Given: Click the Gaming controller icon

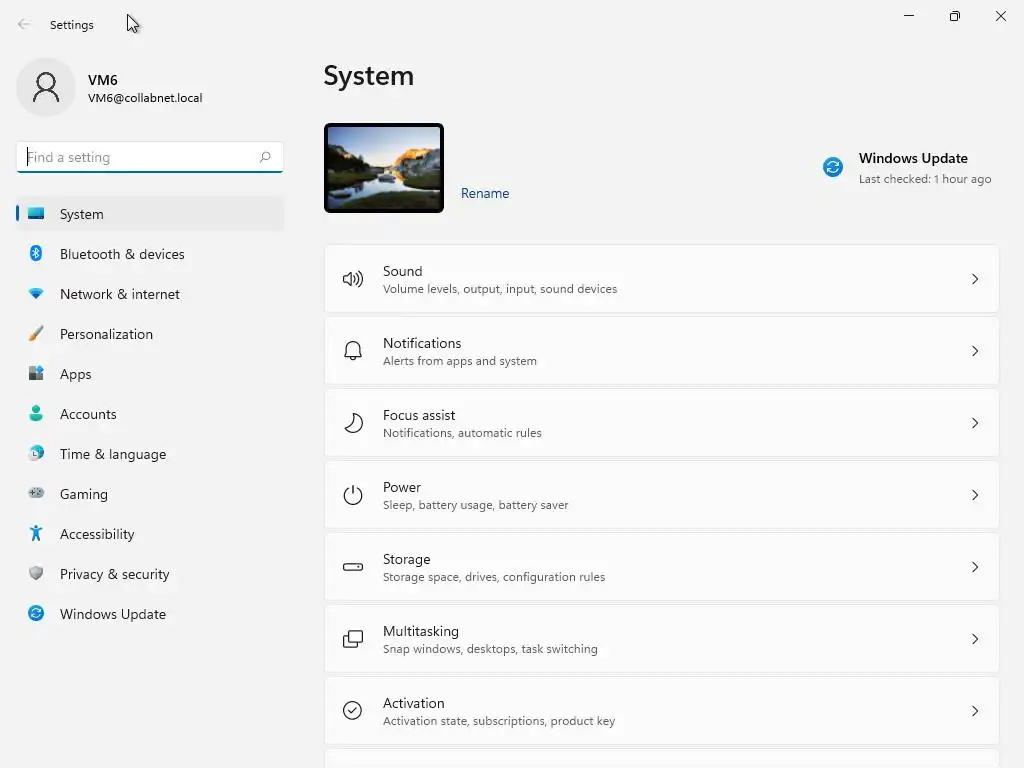Looking at the screenshot, I should [36, 493].
